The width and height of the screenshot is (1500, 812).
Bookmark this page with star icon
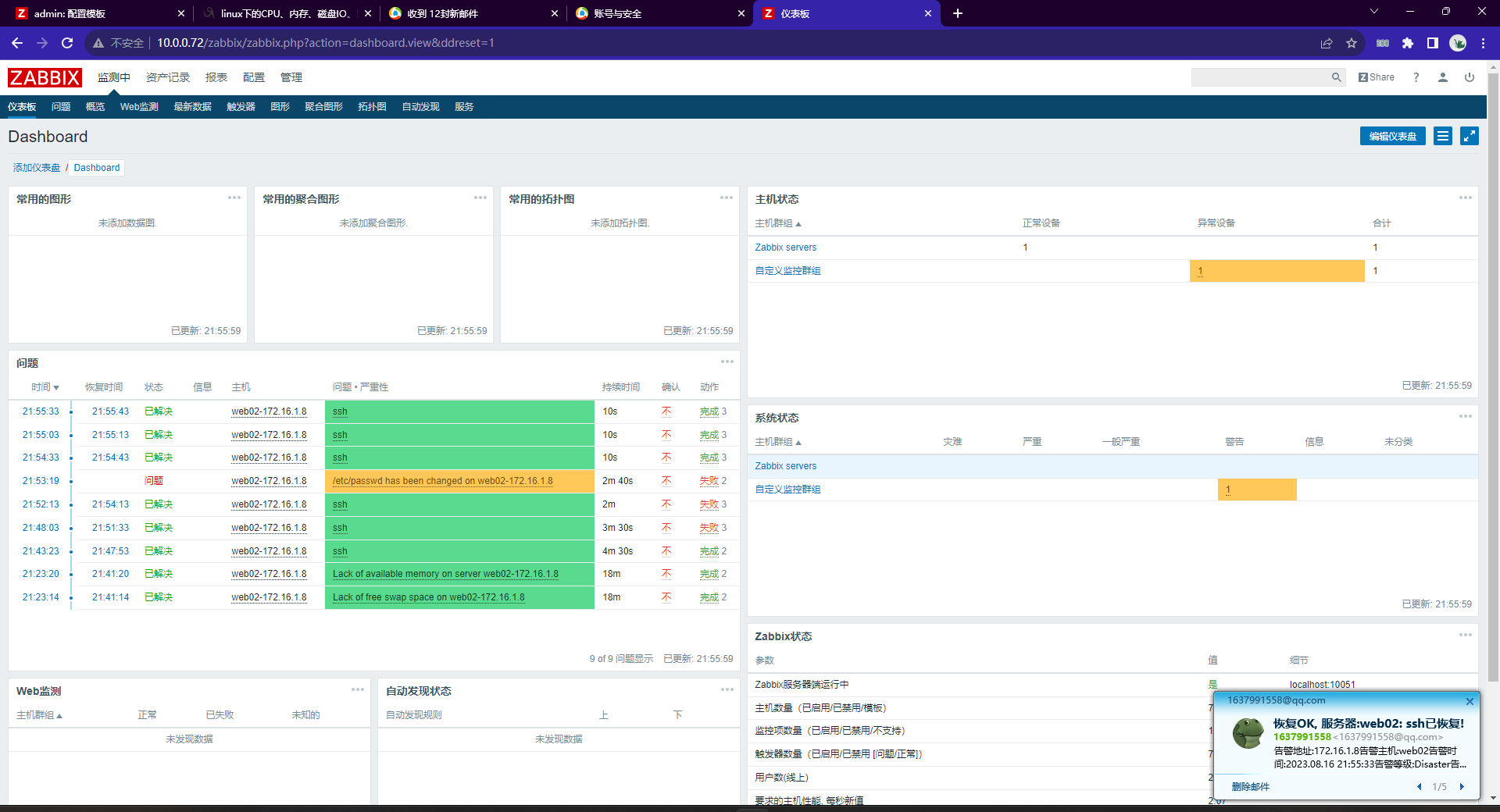point(1352,43)
